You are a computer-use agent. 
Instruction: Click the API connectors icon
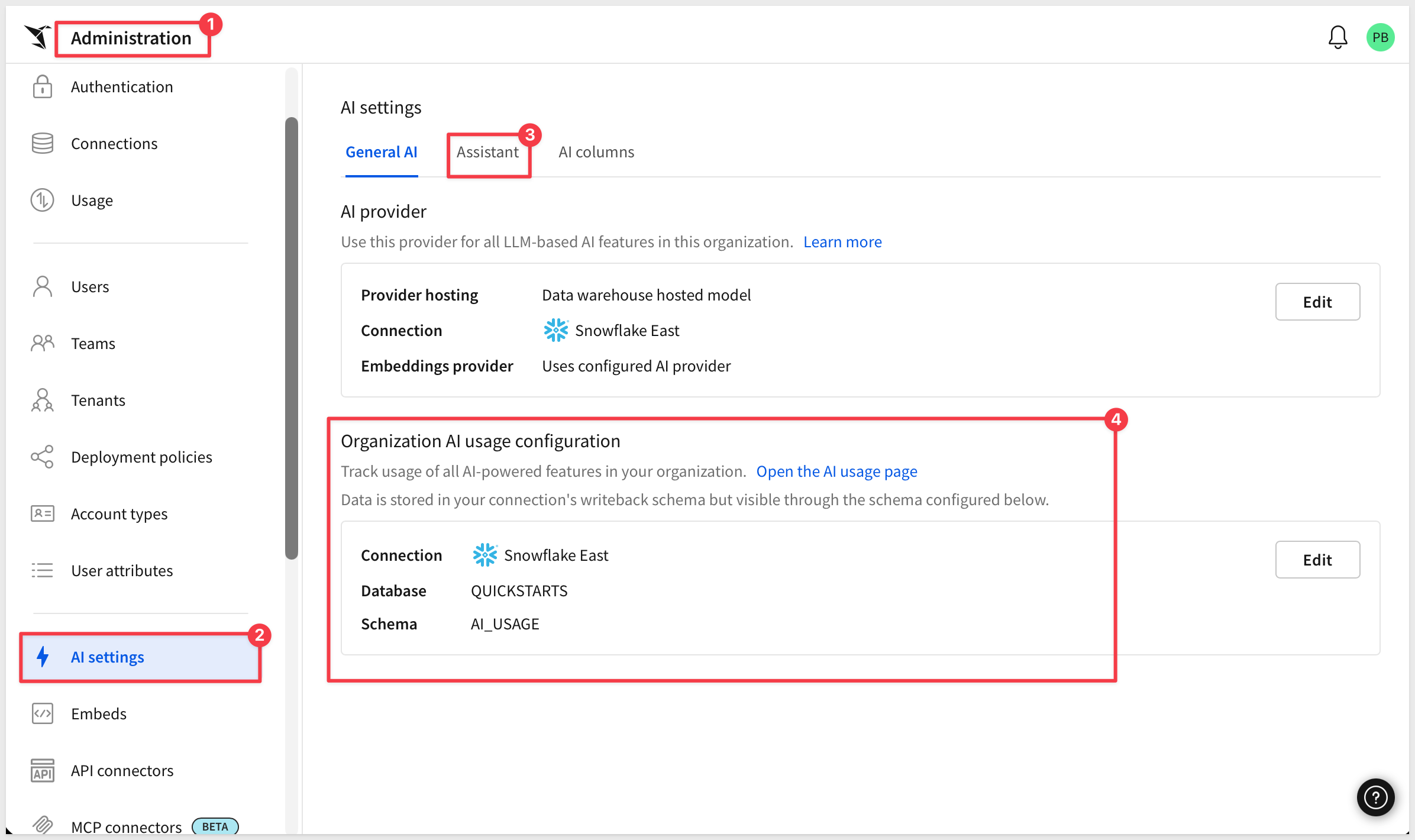click(x=43, y=771)
